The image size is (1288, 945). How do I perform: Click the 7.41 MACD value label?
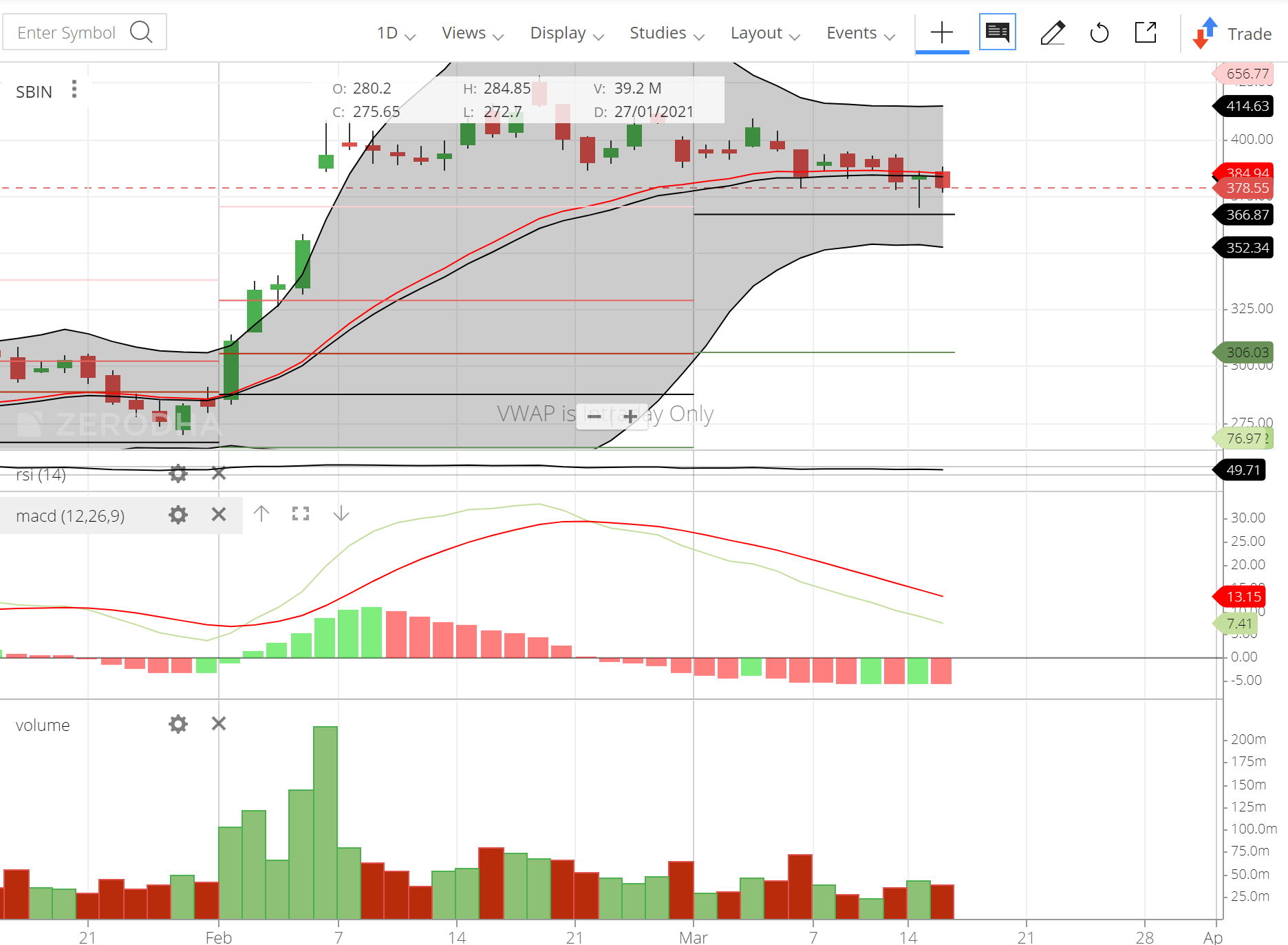(x=1235, y=624)
